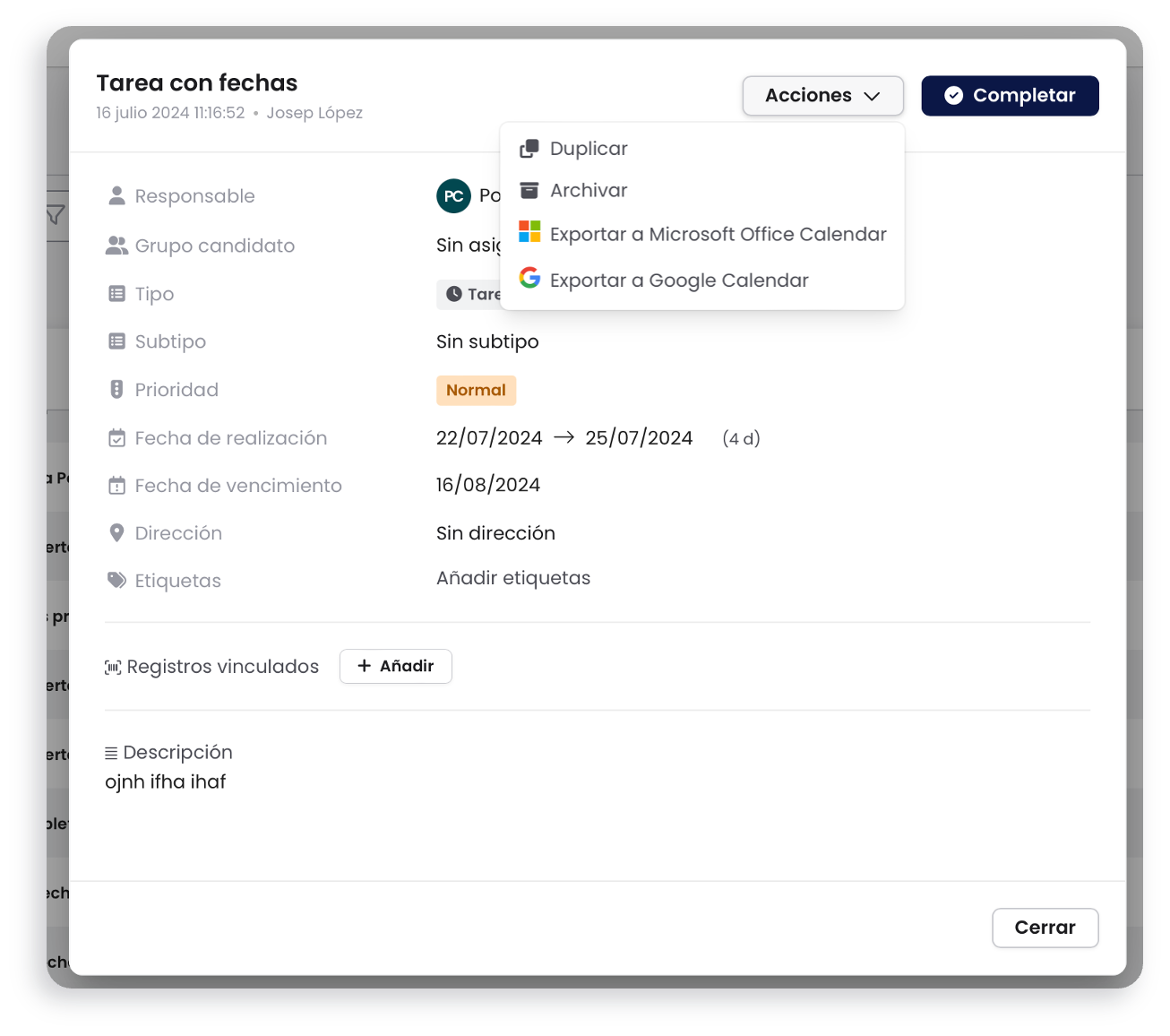The height and width of the screenshot is (1036, 1170).
Task: Click the Descripción heading
Action: point(177,753)
